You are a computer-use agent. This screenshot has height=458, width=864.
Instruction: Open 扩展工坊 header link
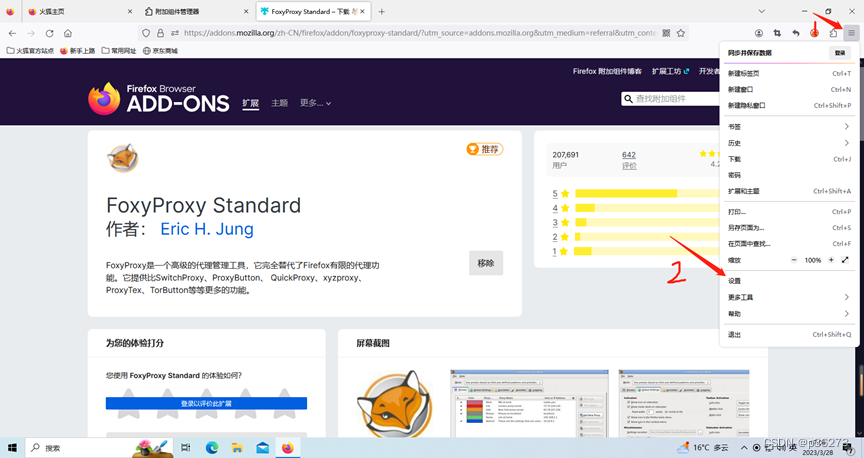click(670, 71)
